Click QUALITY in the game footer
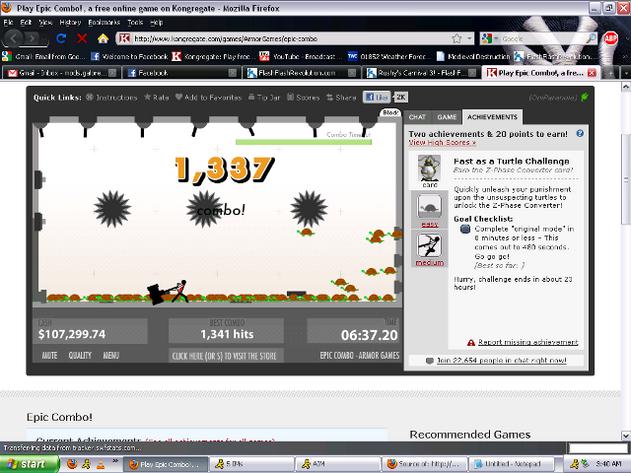The height and width of the screenshot is (473, 631). coord(80,355)
